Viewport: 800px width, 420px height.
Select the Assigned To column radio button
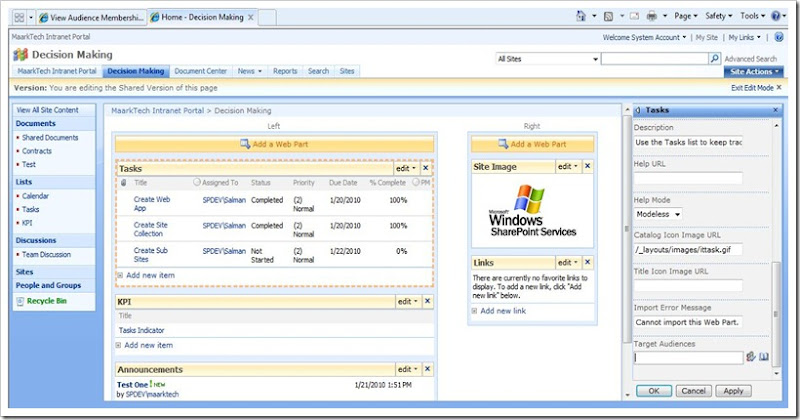(x=196, y=183)
